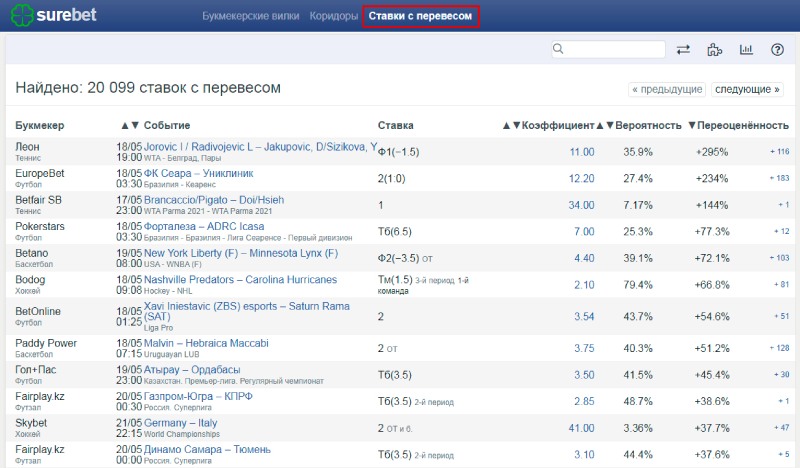
Task: Click coefficient 3.75 in Paddy Power row
Action: [584, 349]
